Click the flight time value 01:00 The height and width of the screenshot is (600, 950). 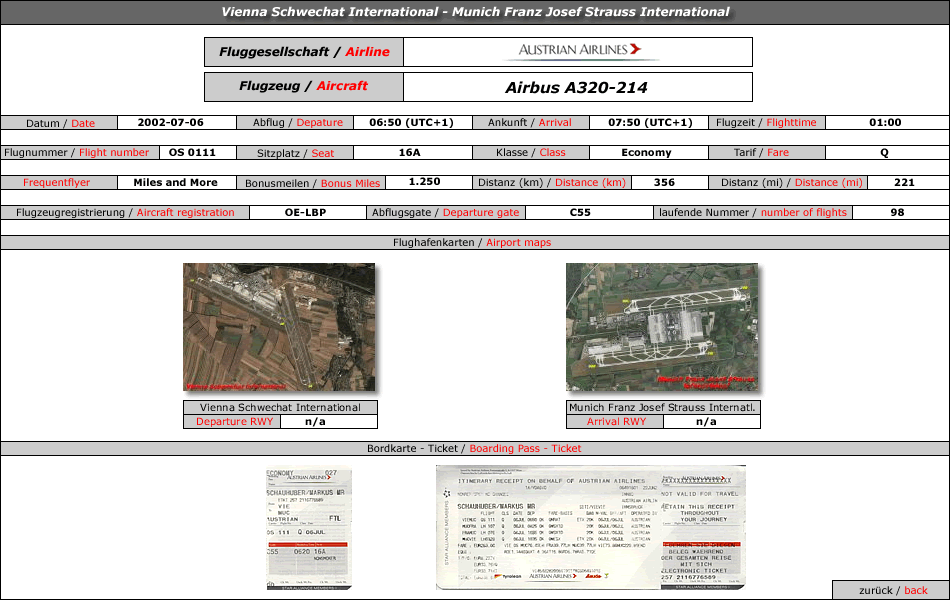(x=885, y=122)
